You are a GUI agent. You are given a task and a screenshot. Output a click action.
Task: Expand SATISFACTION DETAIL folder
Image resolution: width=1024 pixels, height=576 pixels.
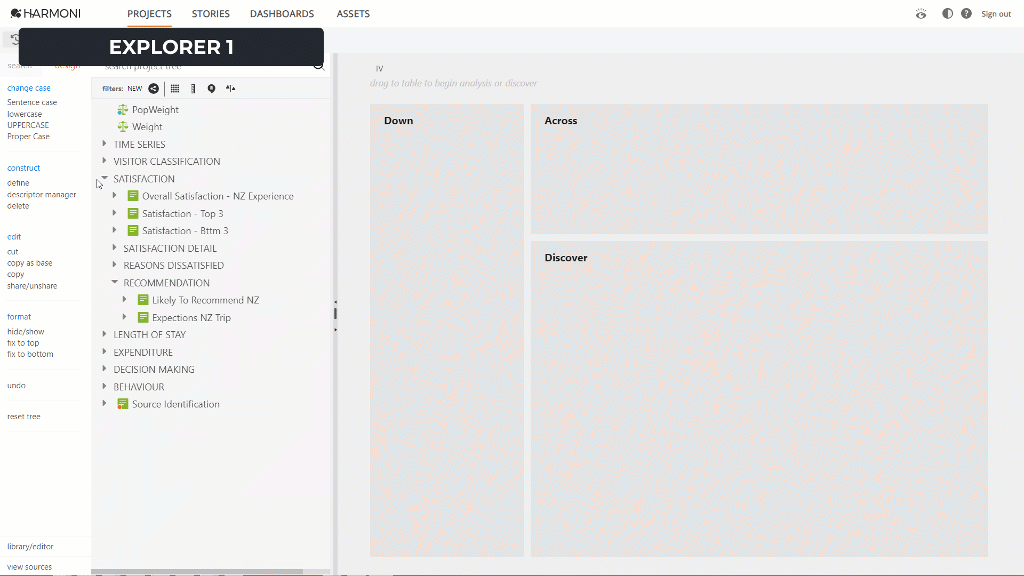coord(114,248)
